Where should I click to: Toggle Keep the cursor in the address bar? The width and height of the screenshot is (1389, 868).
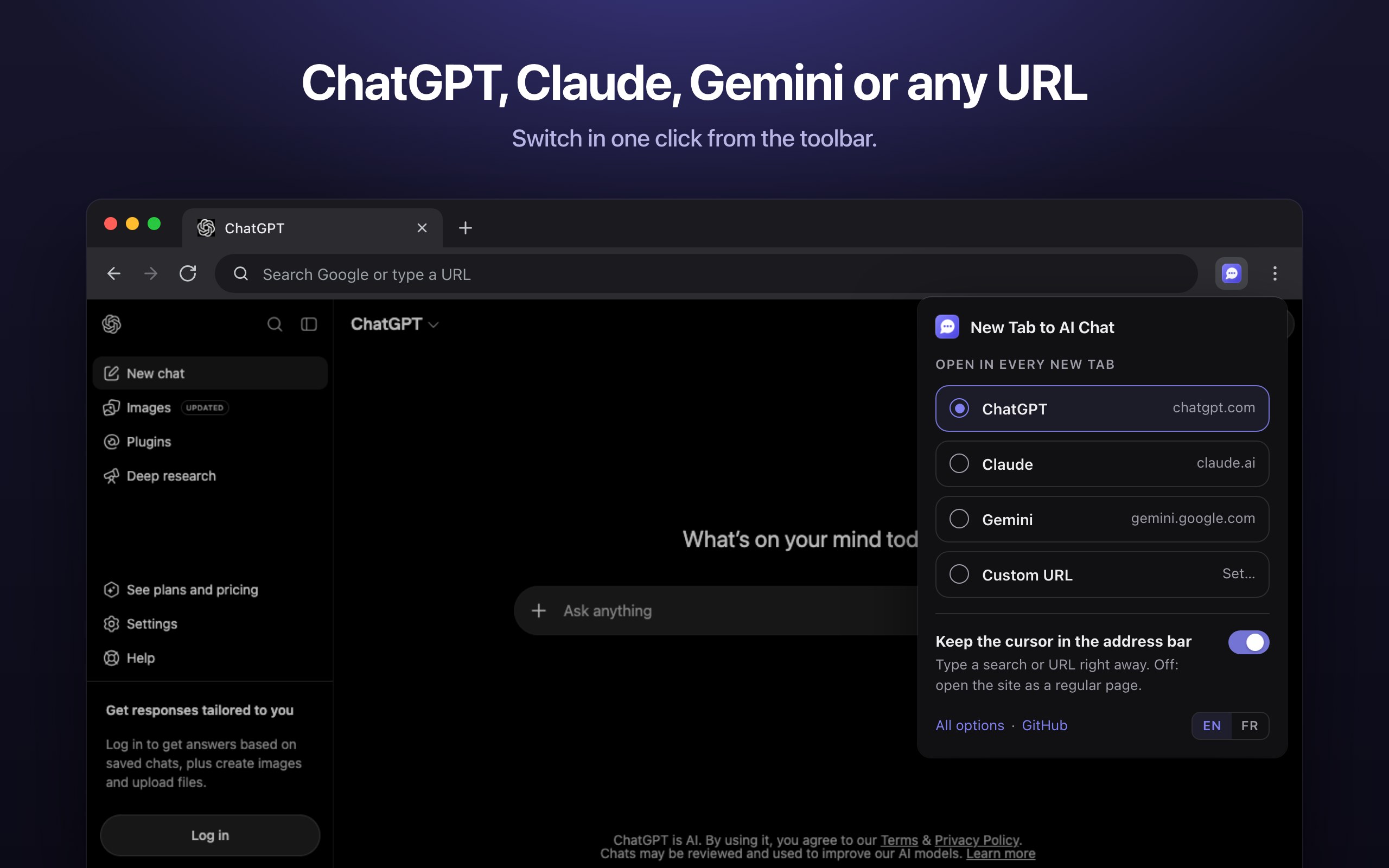pyautogui.click(x=1248, y=642)
